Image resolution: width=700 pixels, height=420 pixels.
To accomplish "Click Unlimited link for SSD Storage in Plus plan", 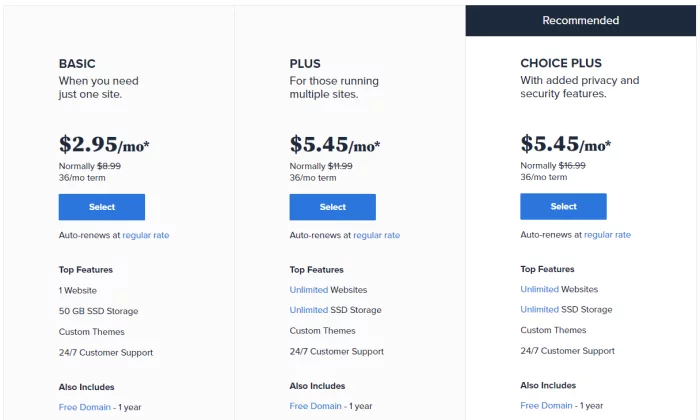I will click(x=309, y=310).
